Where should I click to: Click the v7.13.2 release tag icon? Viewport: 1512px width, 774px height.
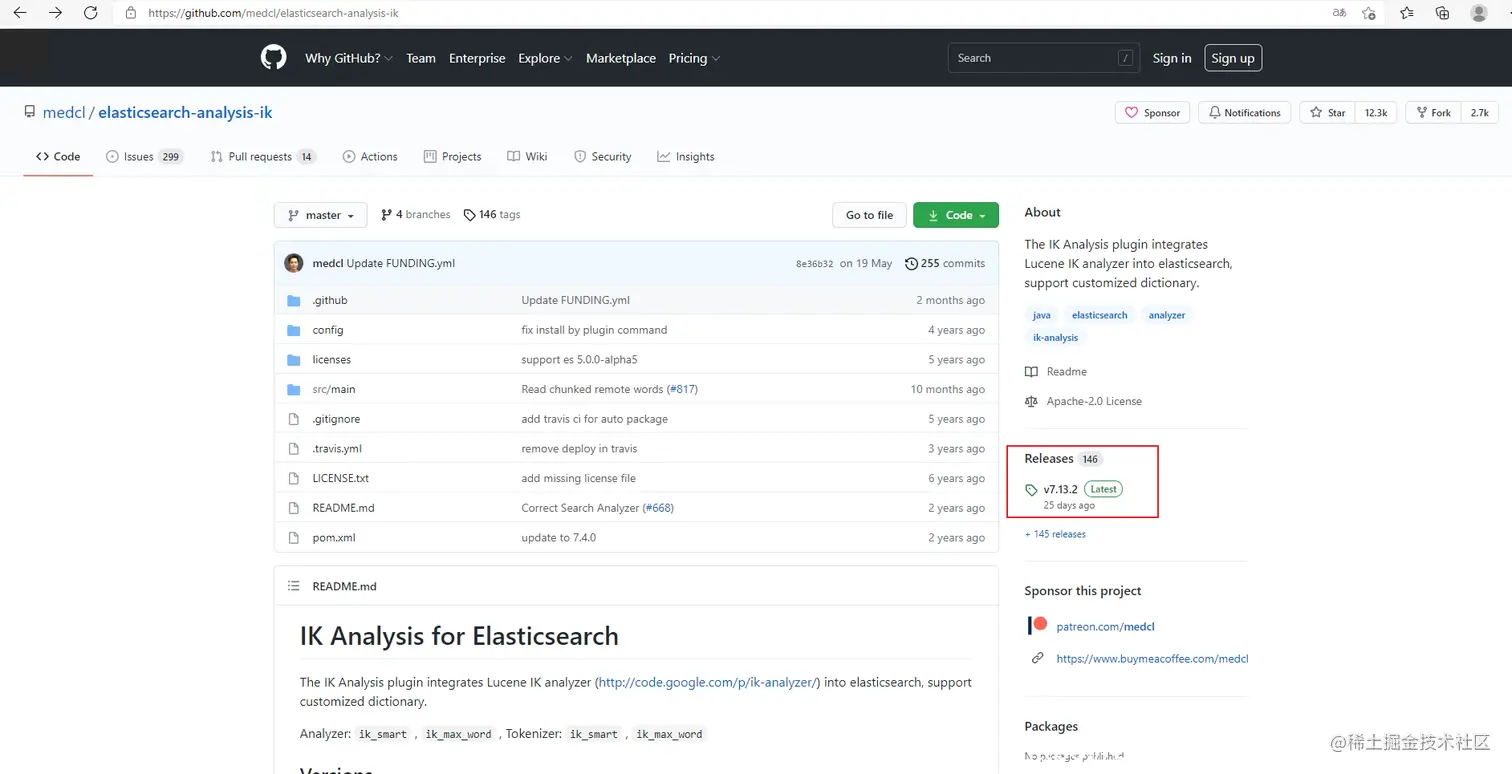coord(1031,490)
